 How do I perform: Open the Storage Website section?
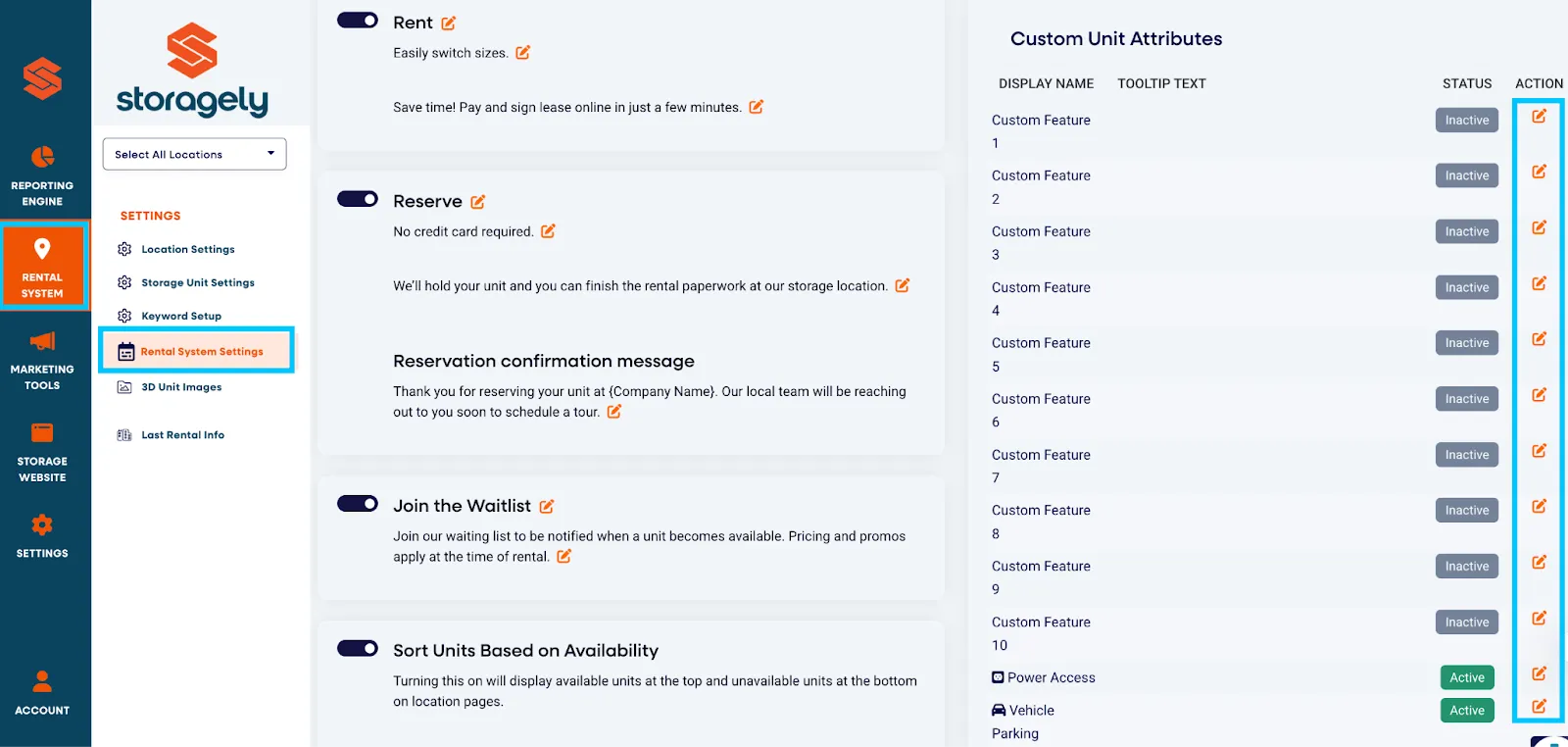pyautogui.click(x=42, y=452)
